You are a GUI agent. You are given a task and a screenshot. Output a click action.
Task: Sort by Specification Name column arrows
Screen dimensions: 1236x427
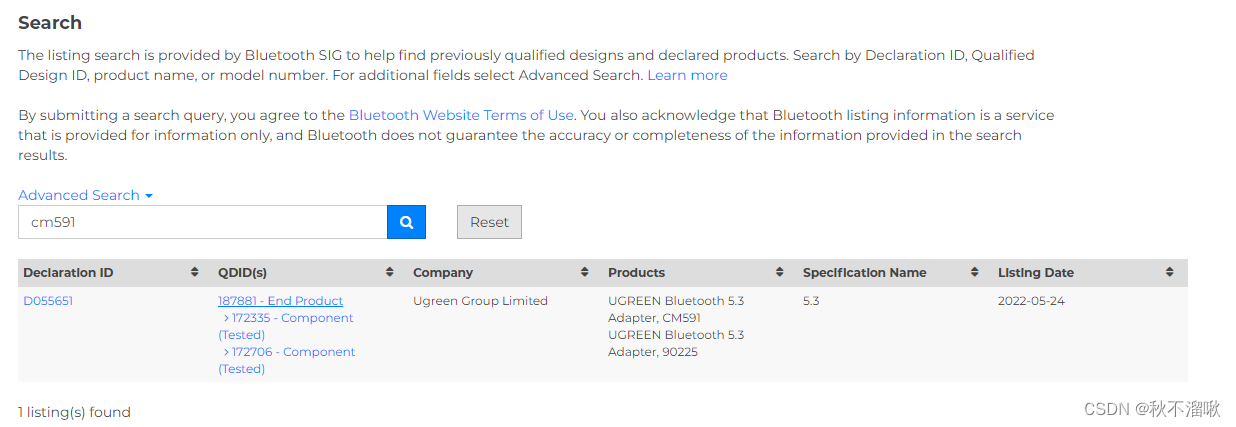[974, 272]
